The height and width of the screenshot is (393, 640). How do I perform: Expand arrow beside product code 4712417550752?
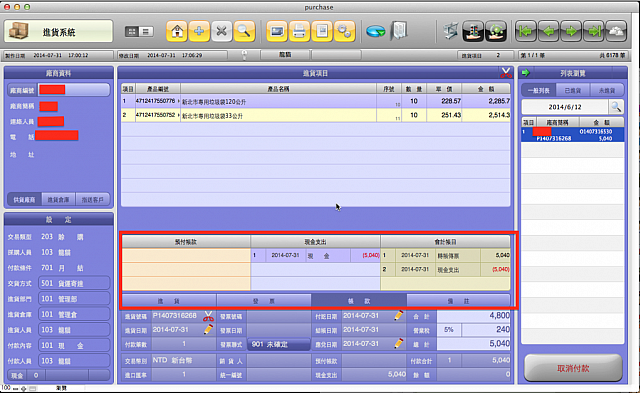click(x=178, y=115)
